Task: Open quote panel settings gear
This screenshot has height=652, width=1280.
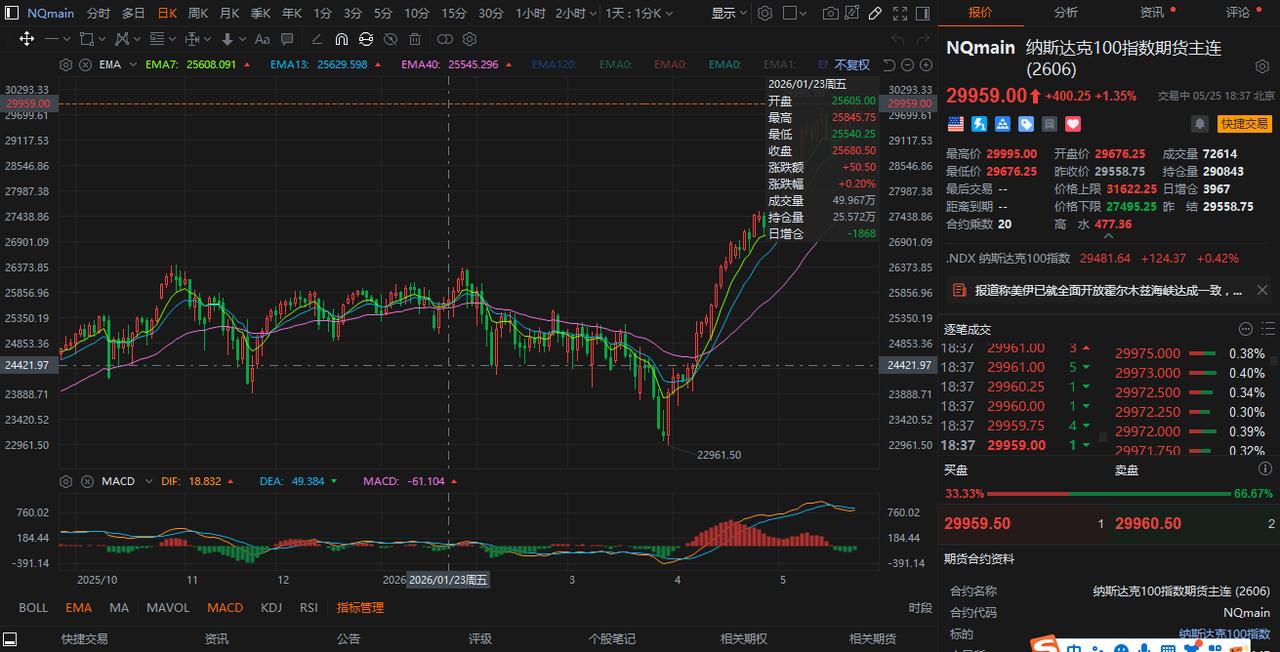Action: (1262, 66)
